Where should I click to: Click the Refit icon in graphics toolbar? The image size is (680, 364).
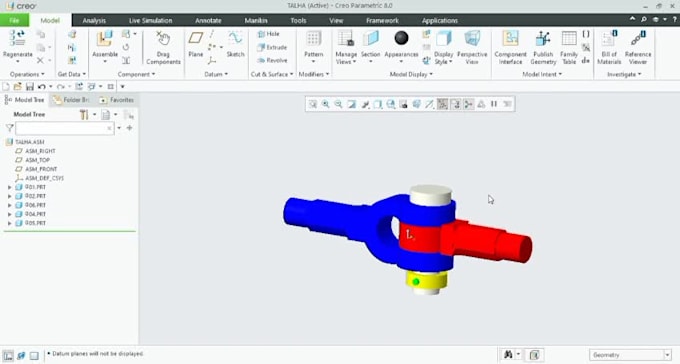click(313, 104)
